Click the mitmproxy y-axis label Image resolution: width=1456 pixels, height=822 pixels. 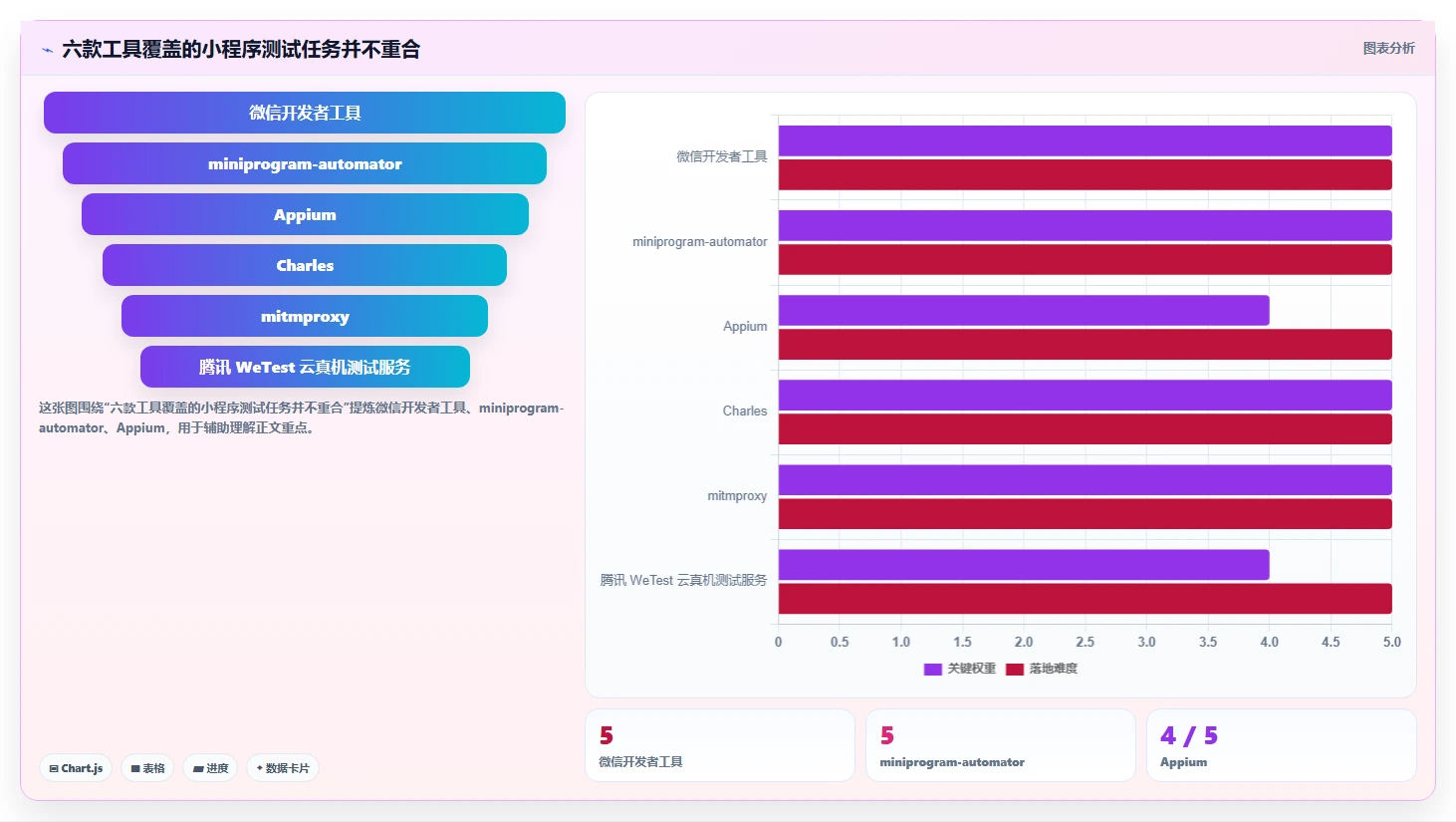(737, 495)
